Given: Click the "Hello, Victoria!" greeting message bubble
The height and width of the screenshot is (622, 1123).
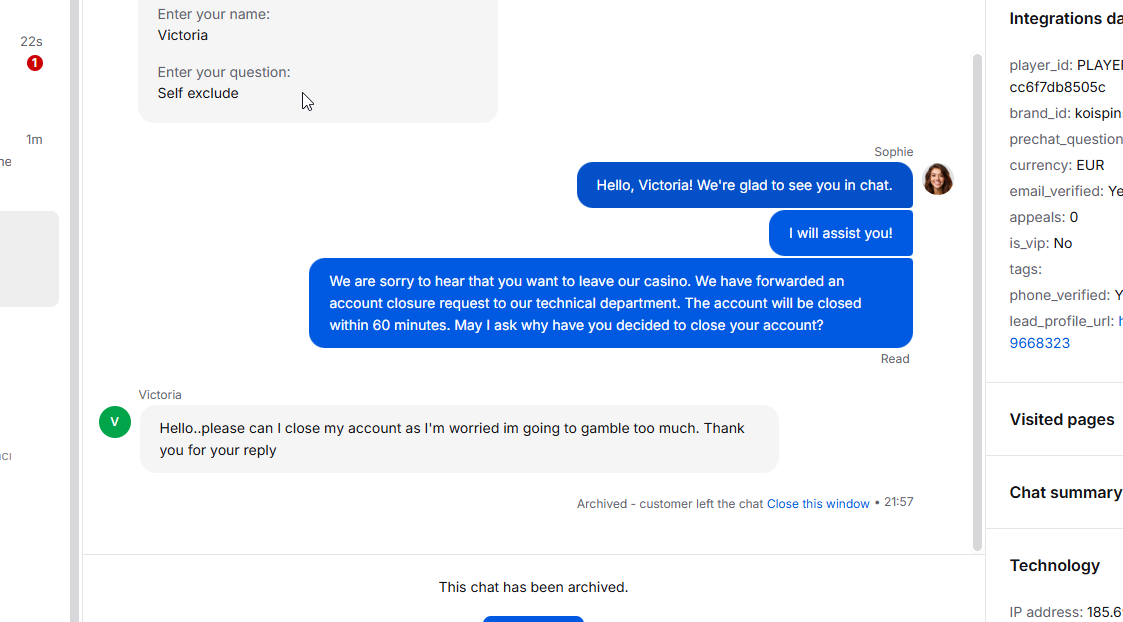Looking at the screenshot, I should click(x=744, y=185).
